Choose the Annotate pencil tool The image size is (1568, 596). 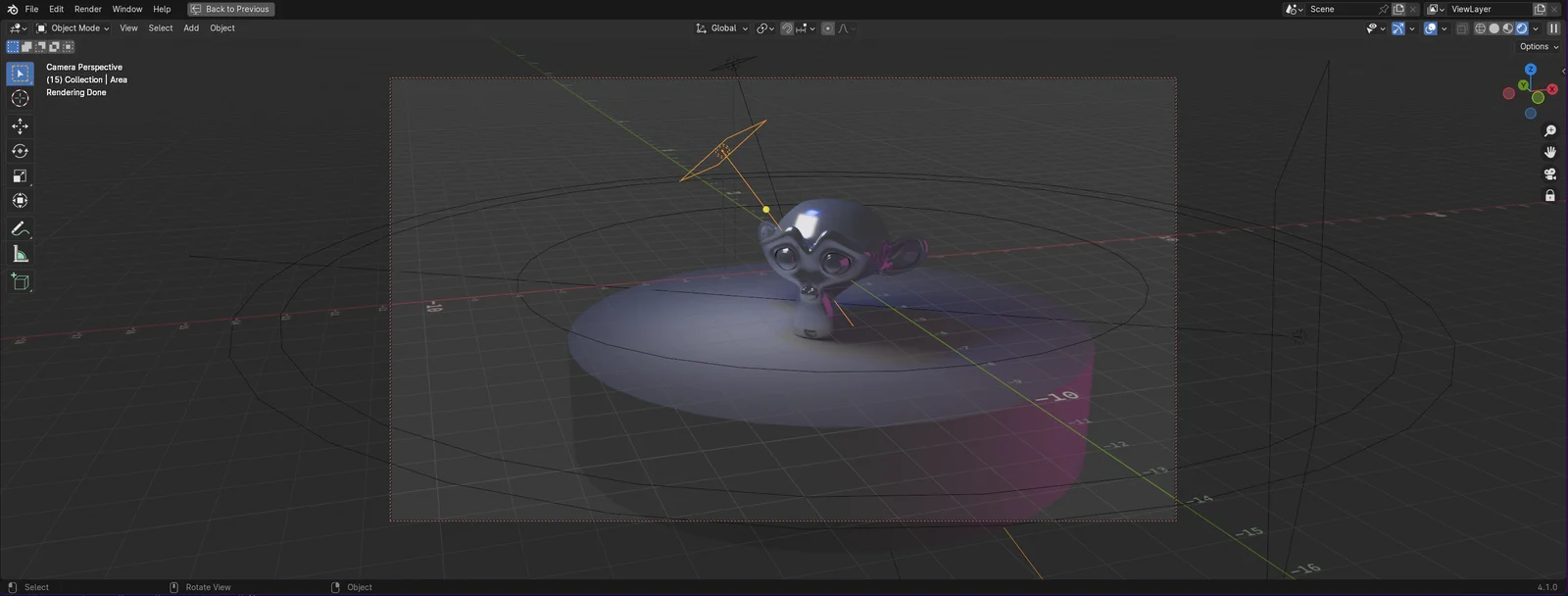(x=20, y=228)
